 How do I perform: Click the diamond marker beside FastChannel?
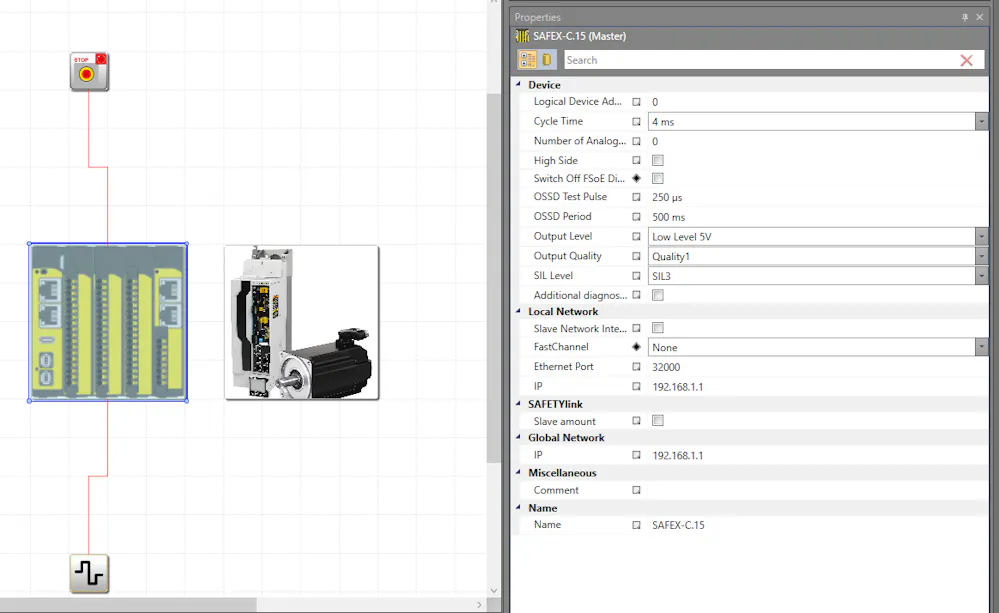pyautogui.click(x=636, y=347)
